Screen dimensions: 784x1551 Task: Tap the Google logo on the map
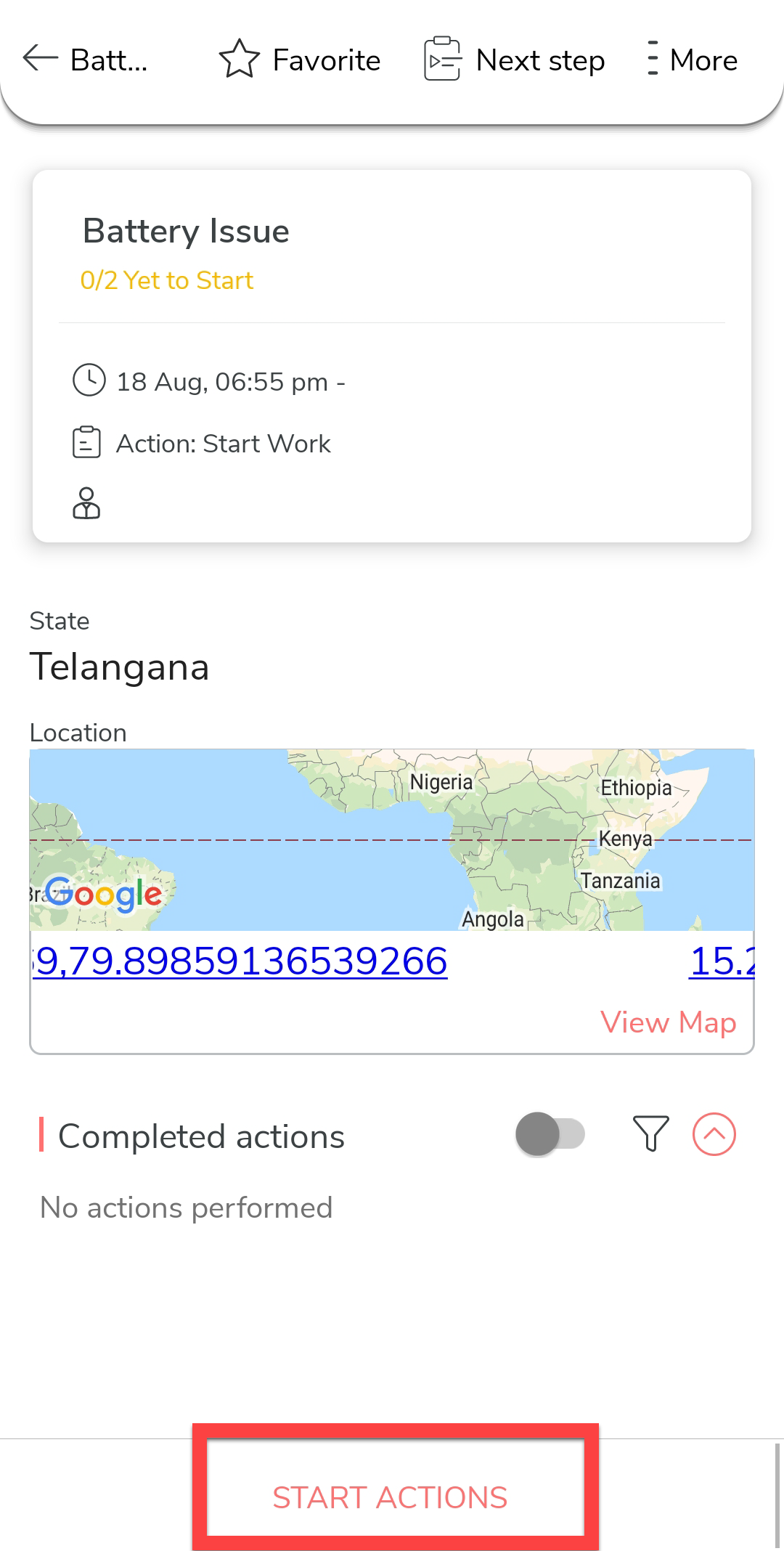103,894
